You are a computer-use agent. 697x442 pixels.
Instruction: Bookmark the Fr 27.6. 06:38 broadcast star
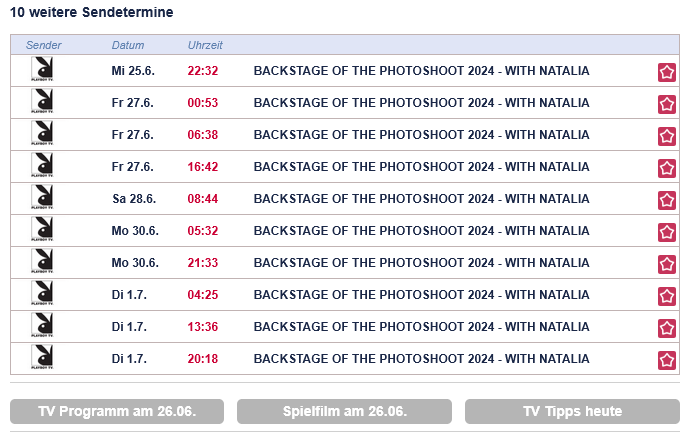pos(667,136)
